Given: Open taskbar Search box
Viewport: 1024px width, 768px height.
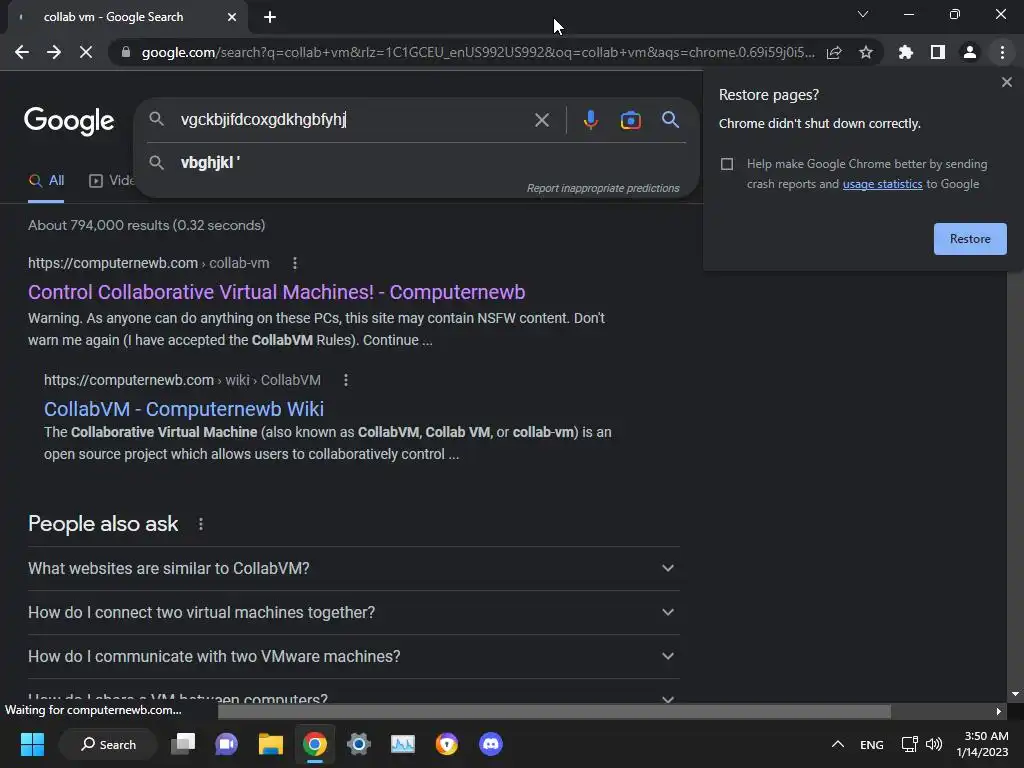Looking at the screenshot, I should coord(108,744).
